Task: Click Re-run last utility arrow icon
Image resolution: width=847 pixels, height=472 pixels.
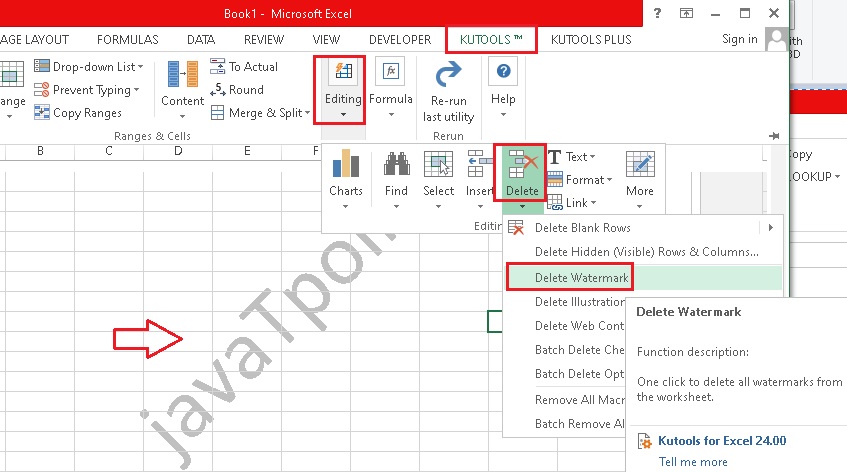Action: point(448,74)
